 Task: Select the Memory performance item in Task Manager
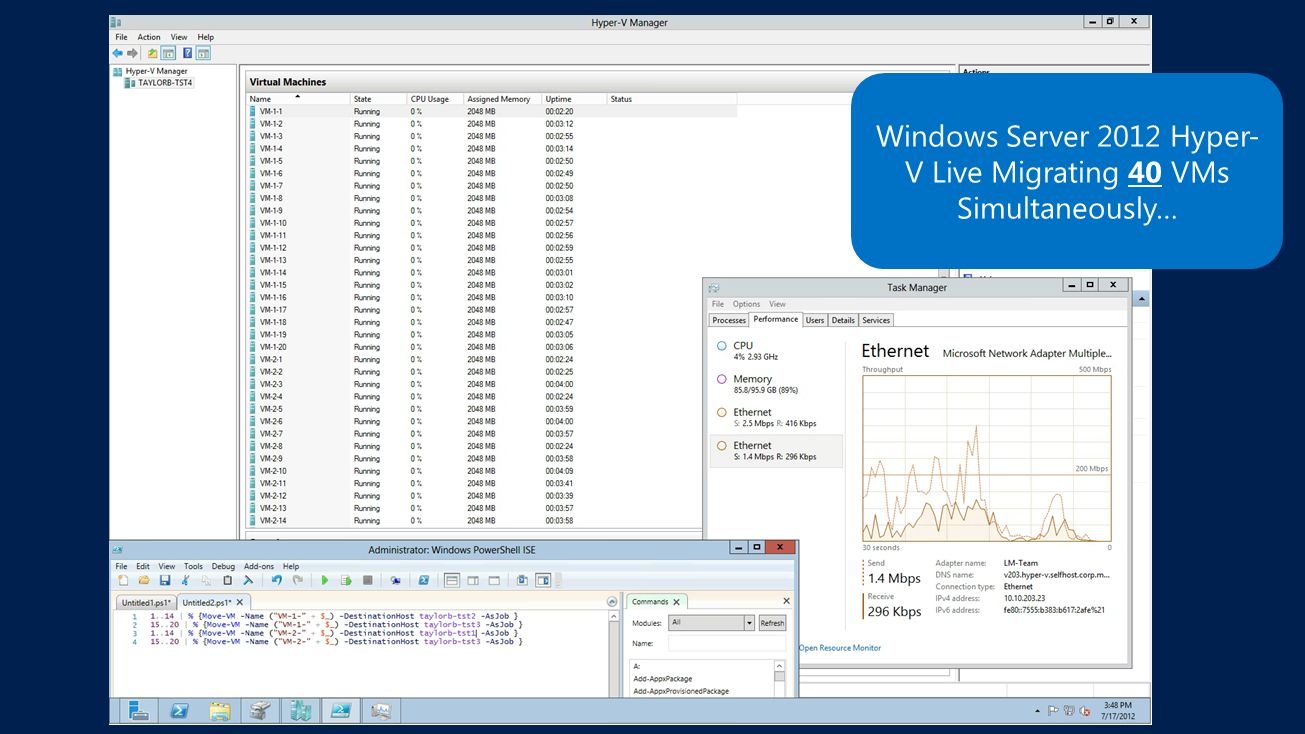(x=775, y=384)
